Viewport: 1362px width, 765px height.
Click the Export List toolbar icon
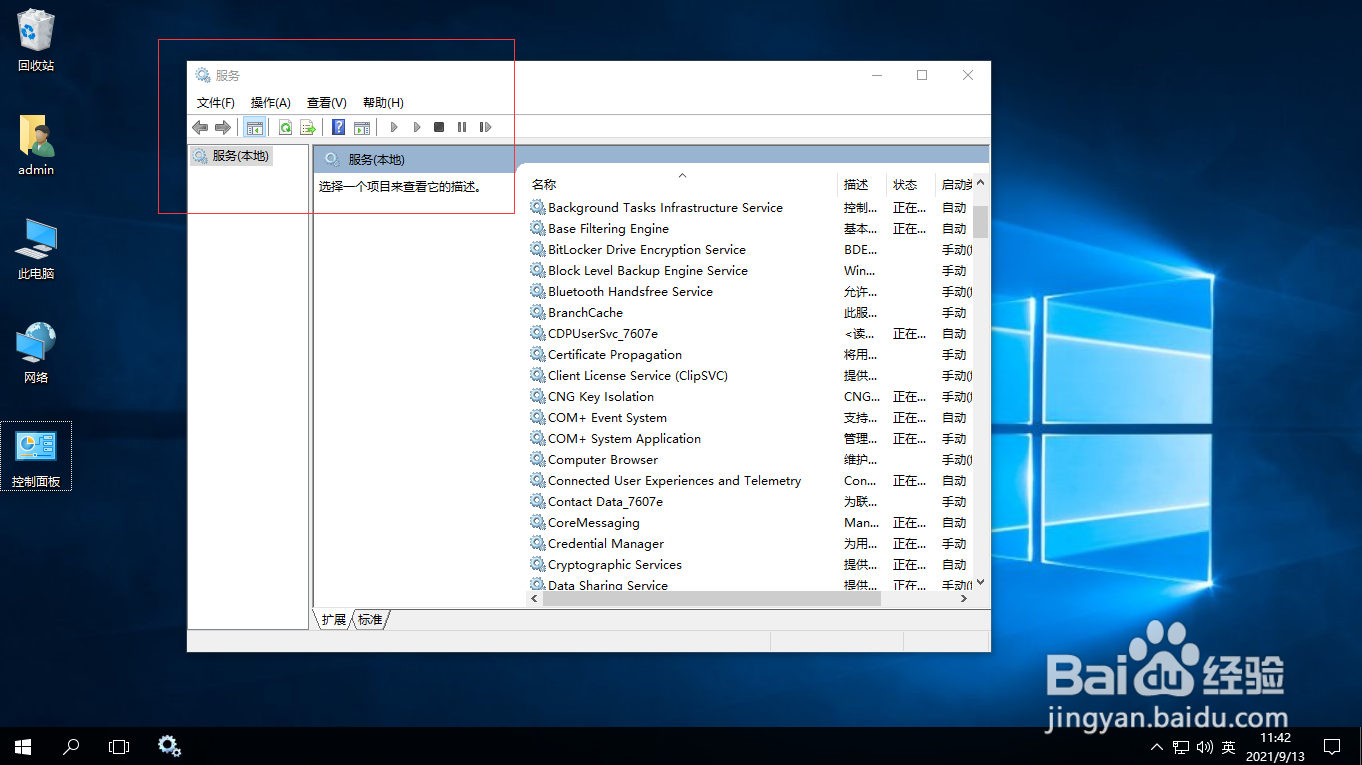pos(308,127)
